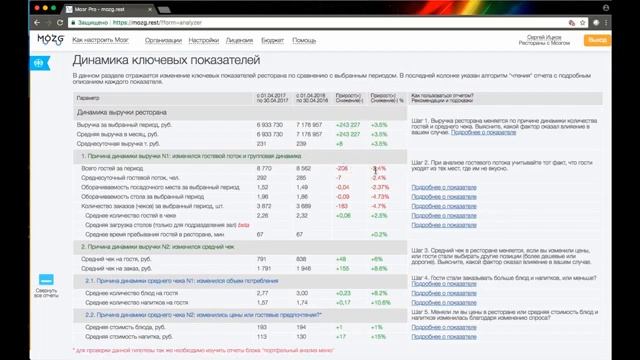The width and height of the screenshot is (640, 360).
Task: Open details link for seat turnover row
Action: coord(444,187)
